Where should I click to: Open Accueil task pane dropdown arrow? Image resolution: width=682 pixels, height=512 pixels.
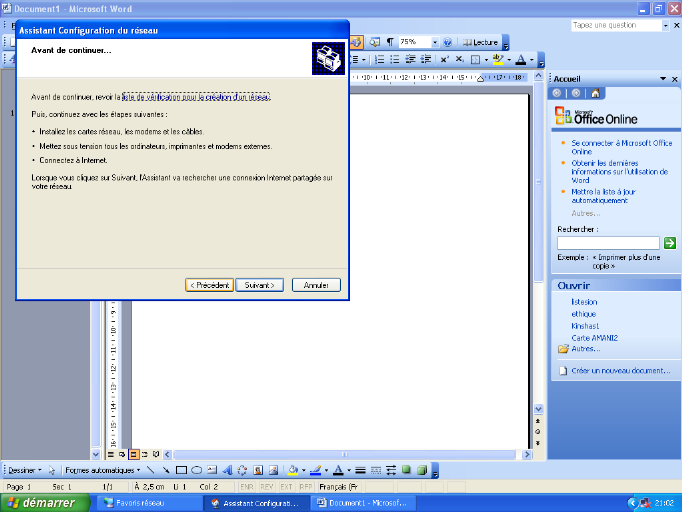(x=663, y=79)
